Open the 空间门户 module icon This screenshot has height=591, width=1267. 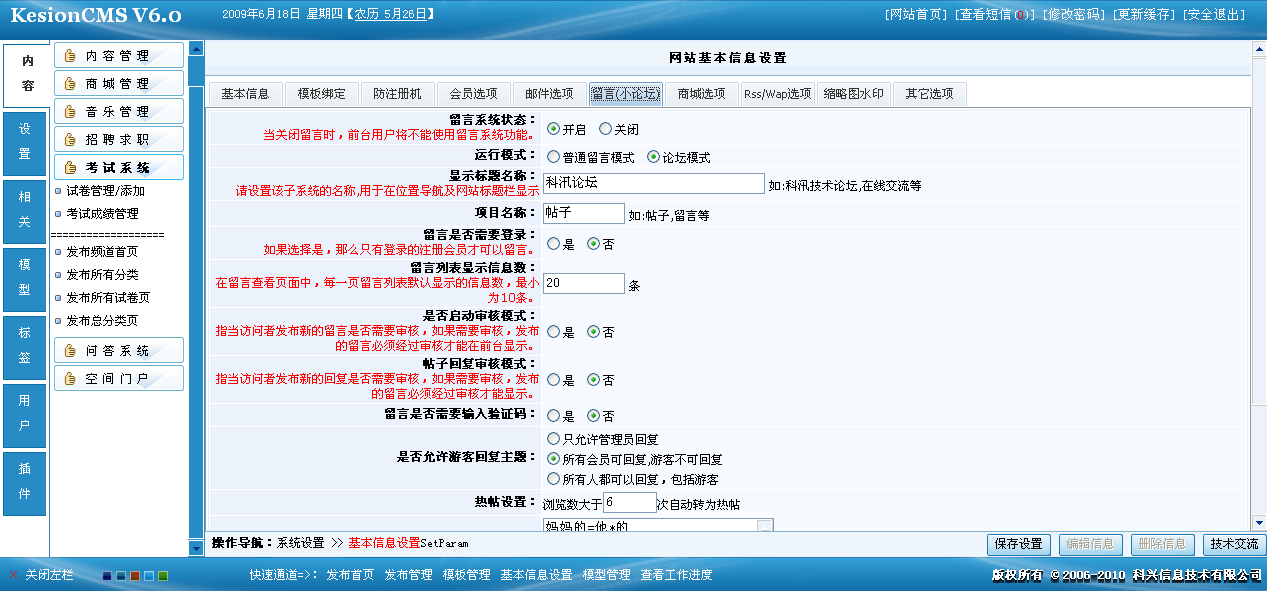(69, 378)
